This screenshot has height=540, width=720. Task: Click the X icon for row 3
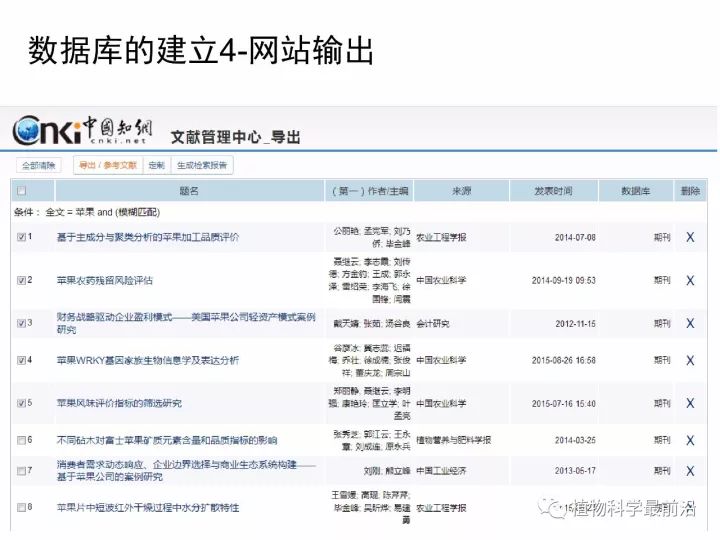coord(690,323)
